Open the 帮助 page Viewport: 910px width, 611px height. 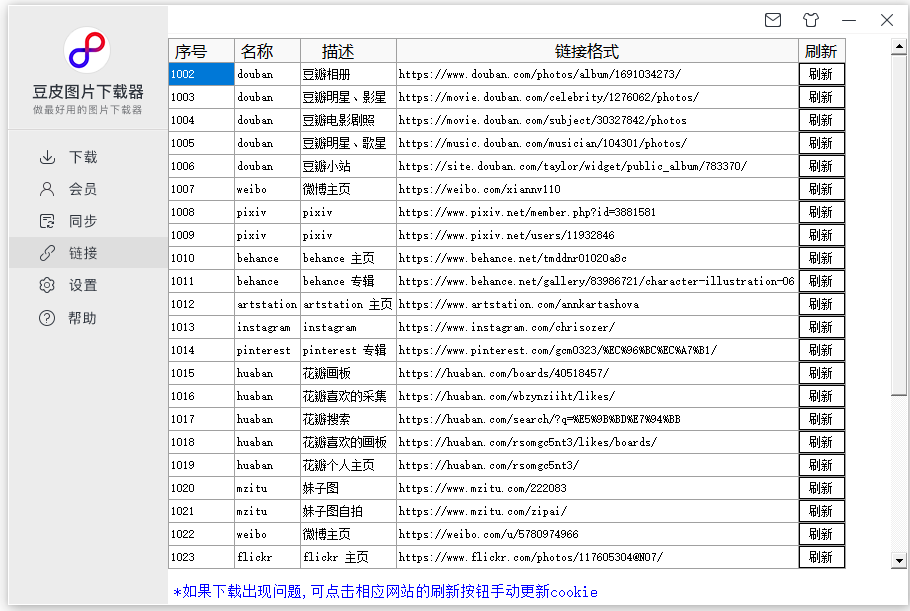tap(88, 318)
